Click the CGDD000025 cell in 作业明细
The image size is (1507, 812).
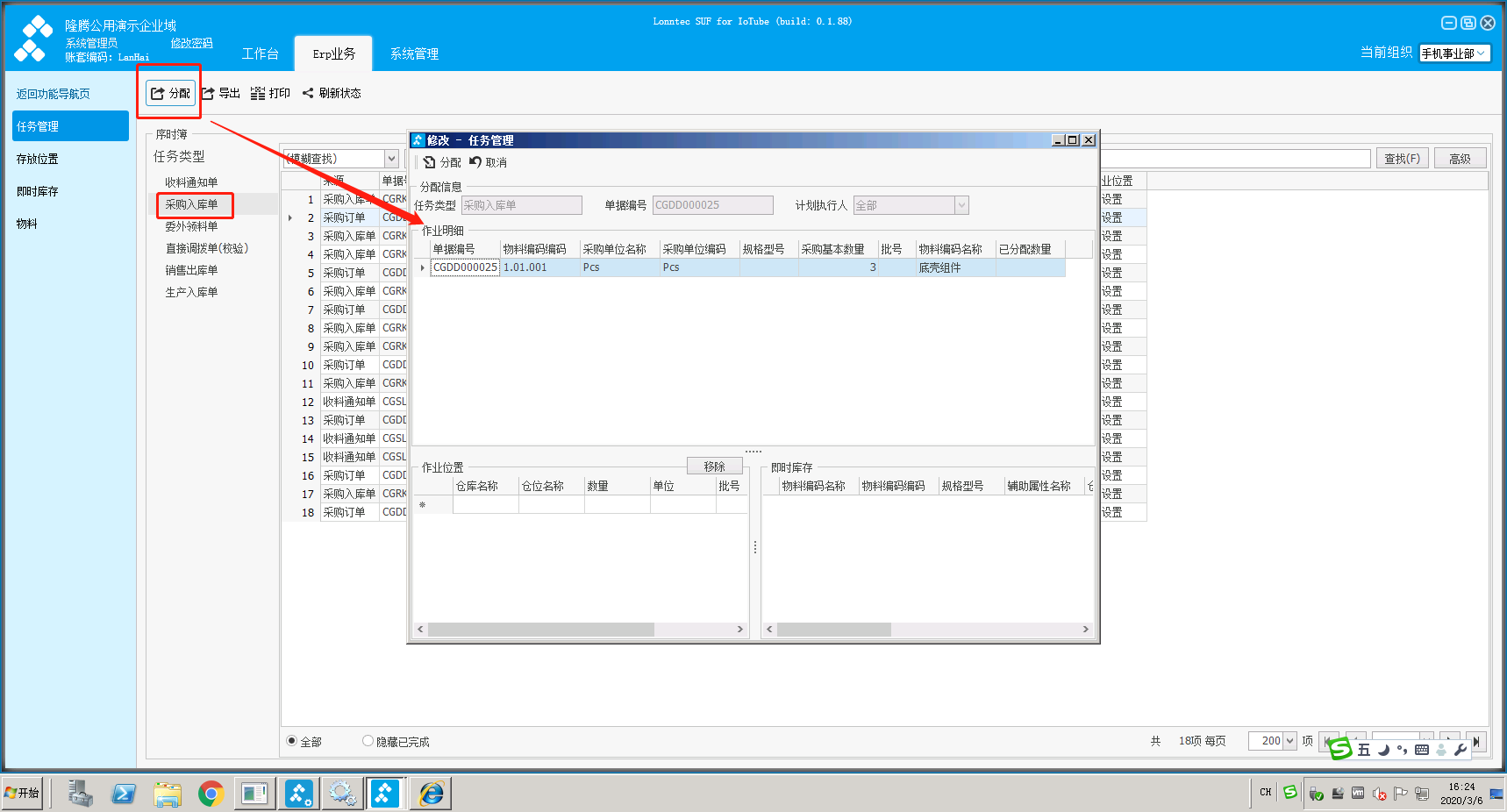pyautogui.click(x=465, y=267)
